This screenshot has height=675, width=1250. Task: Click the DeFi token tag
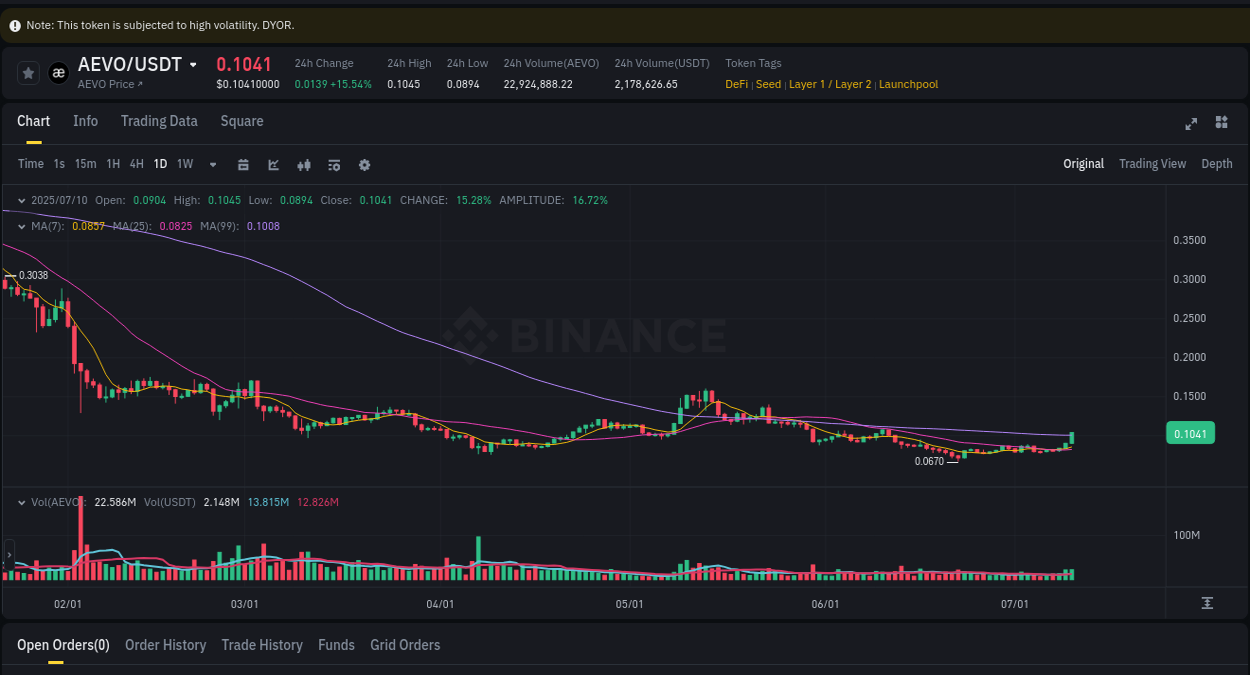[736, 84]
